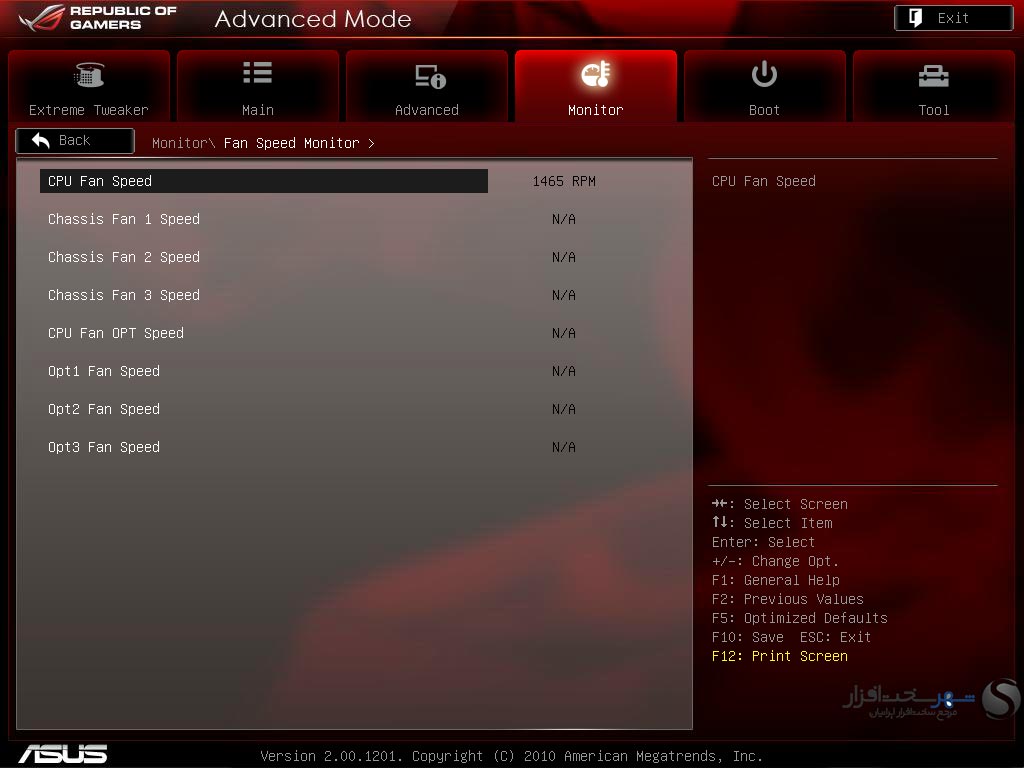This screenshot has height=768, width=1024.
Task: Click the Monitor thermometer gauge icon
Action: (596, 74)
